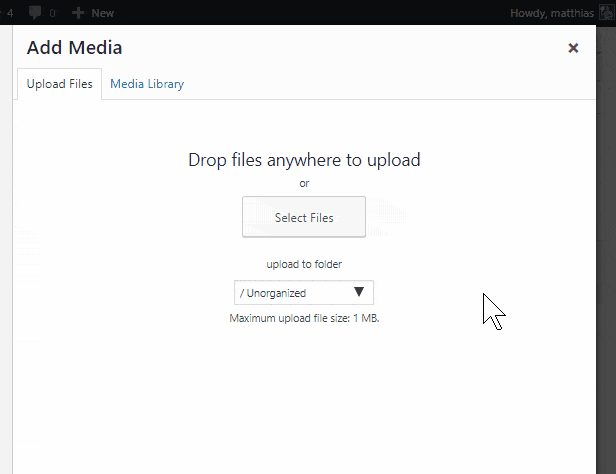This screenshot has height=474, width=616.
Task: Click the Add Media dialog title
Action: point(74,48)
